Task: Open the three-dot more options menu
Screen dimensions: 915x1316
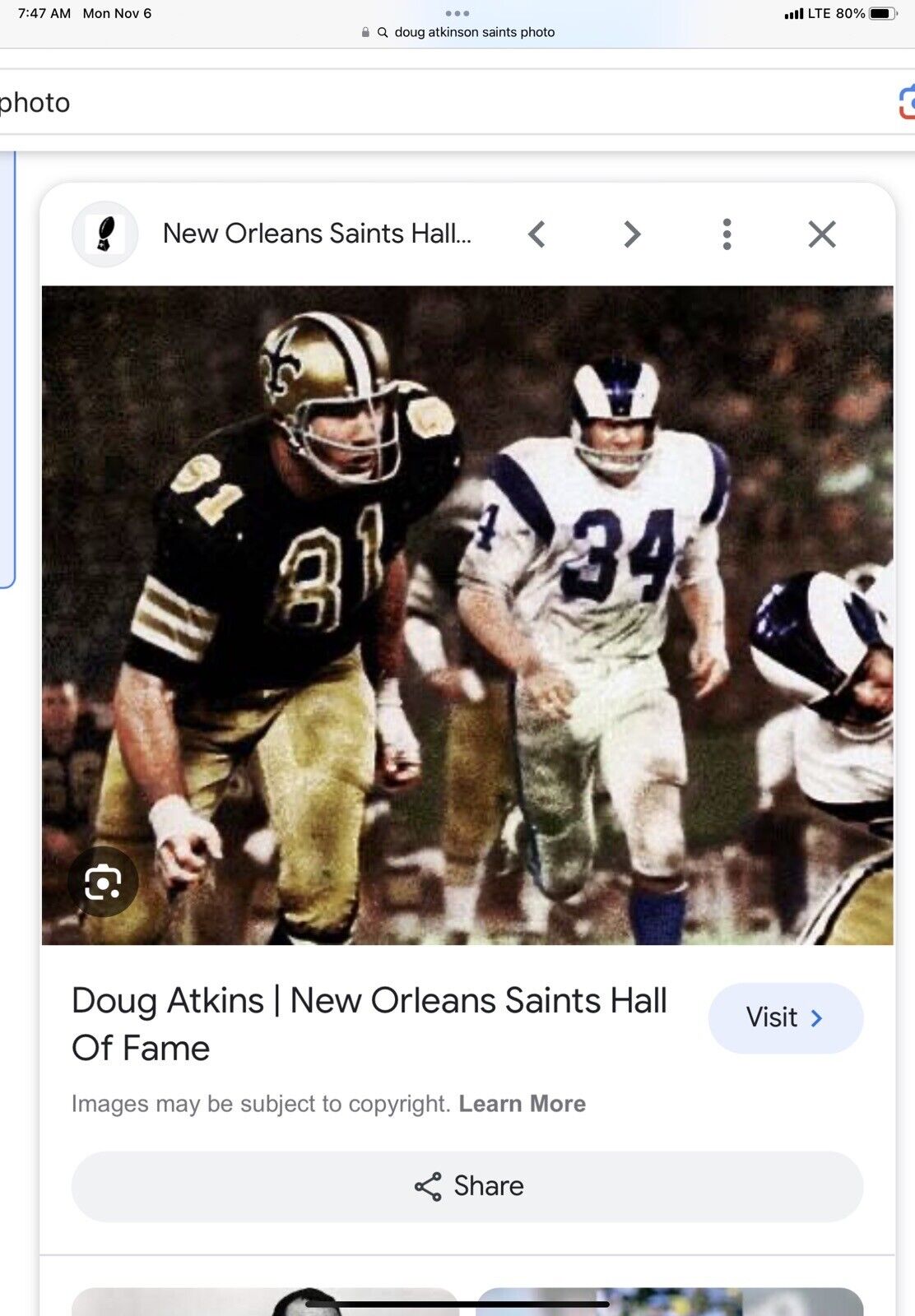Action: (727, 234)
